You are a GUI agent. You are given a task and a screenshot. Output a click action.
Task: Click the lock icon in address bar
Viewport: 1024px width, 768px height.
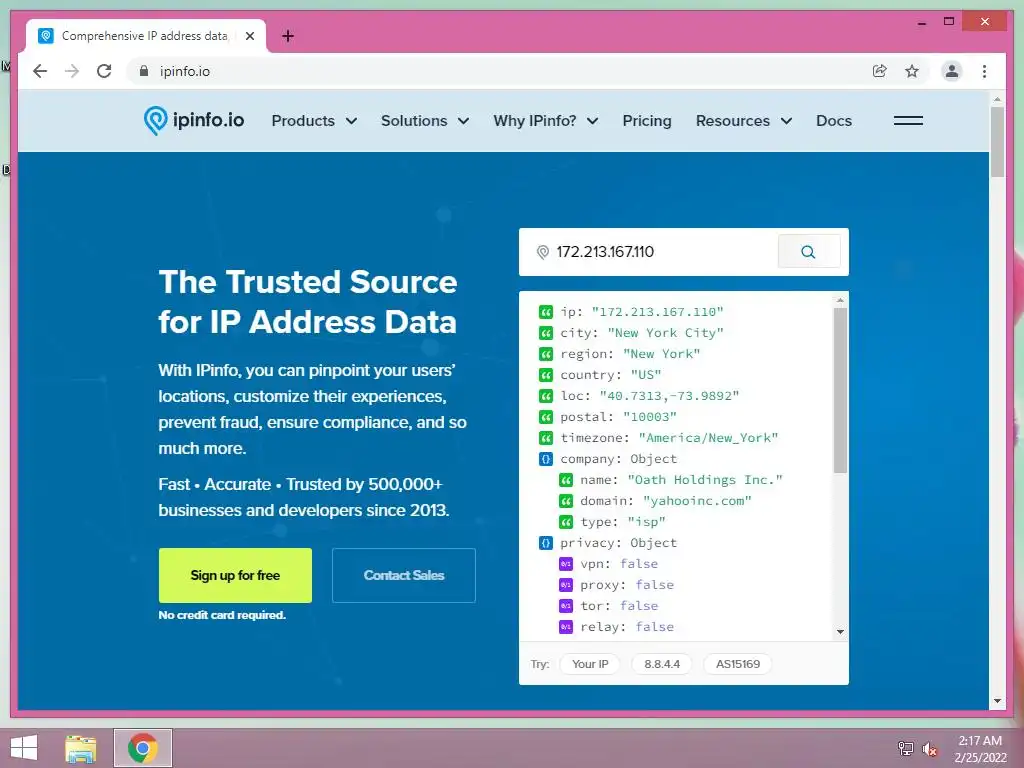(144, 71)
